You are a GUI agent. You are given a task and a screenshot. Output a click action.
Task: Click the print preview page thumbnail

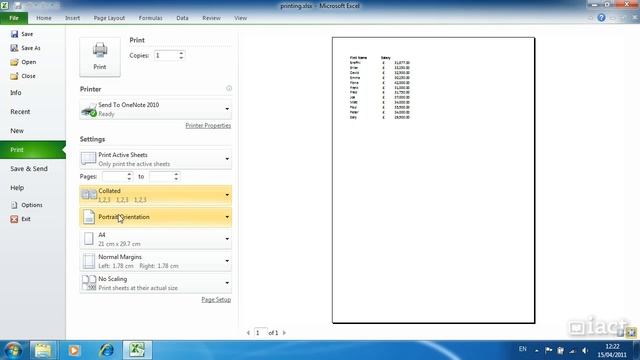pyautogui.click(x=433, y=180)
